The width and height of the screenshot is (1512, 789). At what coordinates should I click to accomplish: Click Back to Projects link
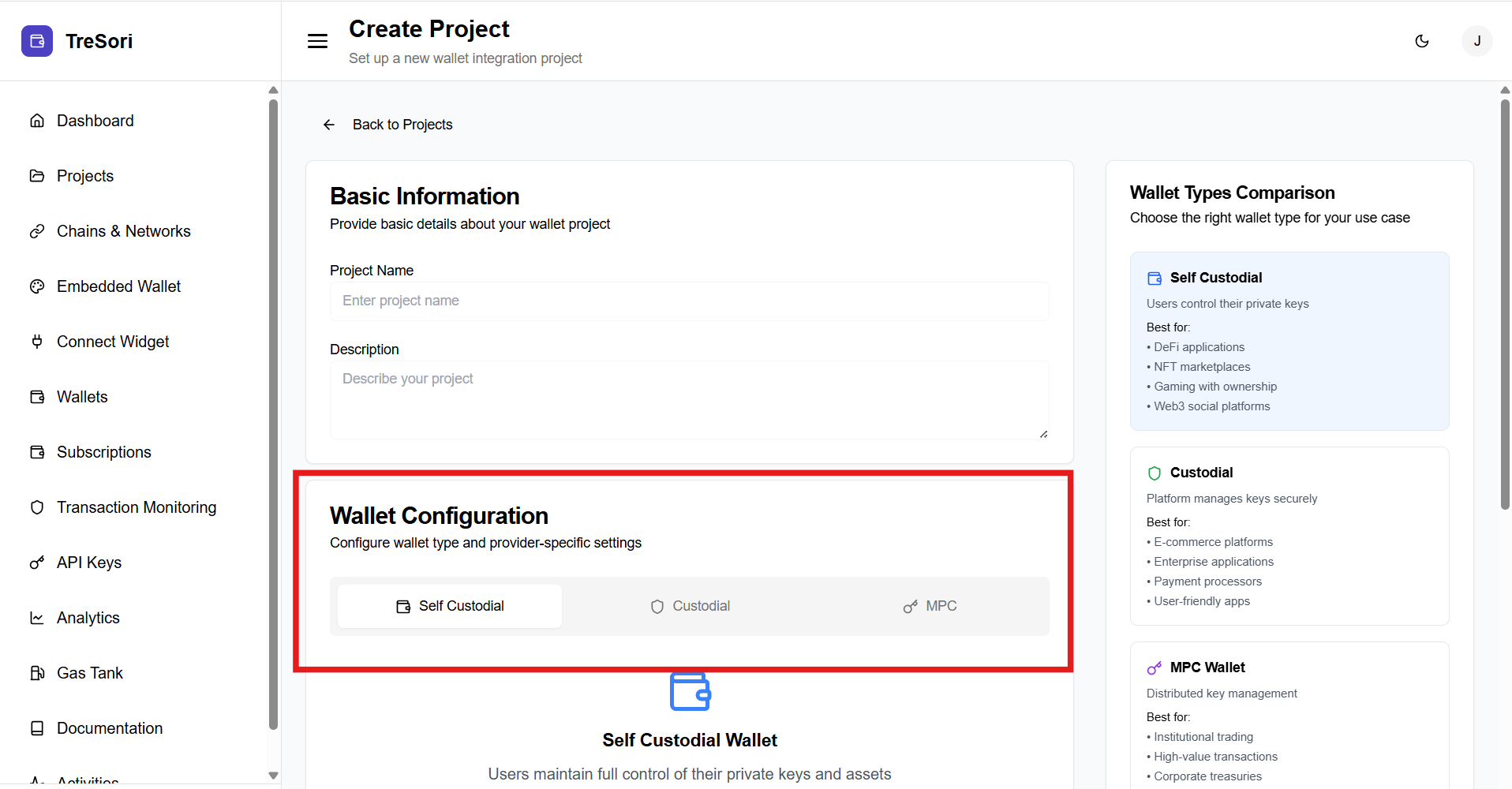[x=402, y=125]
